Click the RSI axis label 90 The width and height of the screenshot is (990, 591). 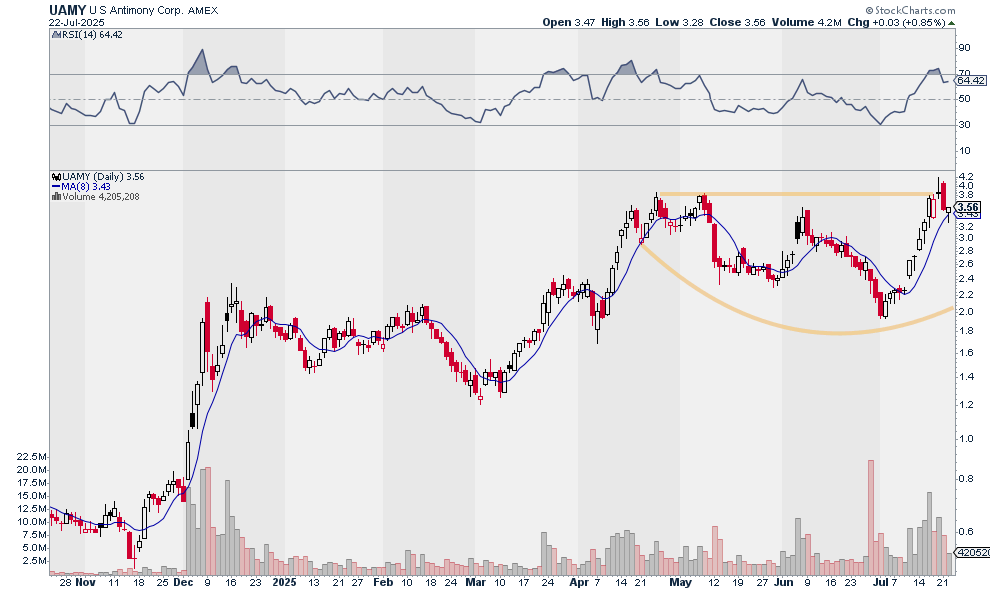(964, 48)
